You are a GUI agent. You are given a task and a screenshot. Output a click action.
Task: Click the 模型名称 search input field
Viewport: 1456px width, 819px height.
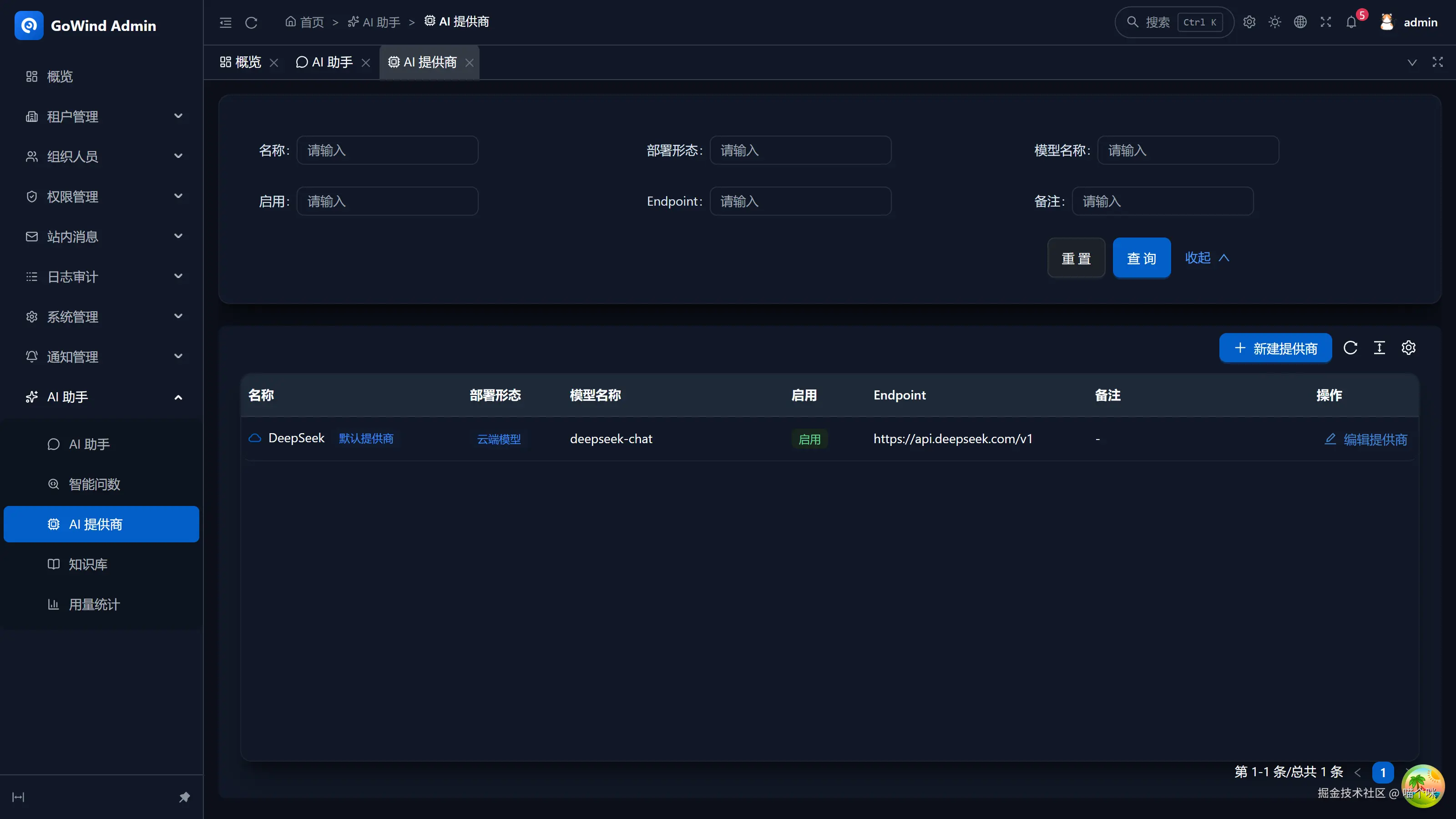(1188, 150)
